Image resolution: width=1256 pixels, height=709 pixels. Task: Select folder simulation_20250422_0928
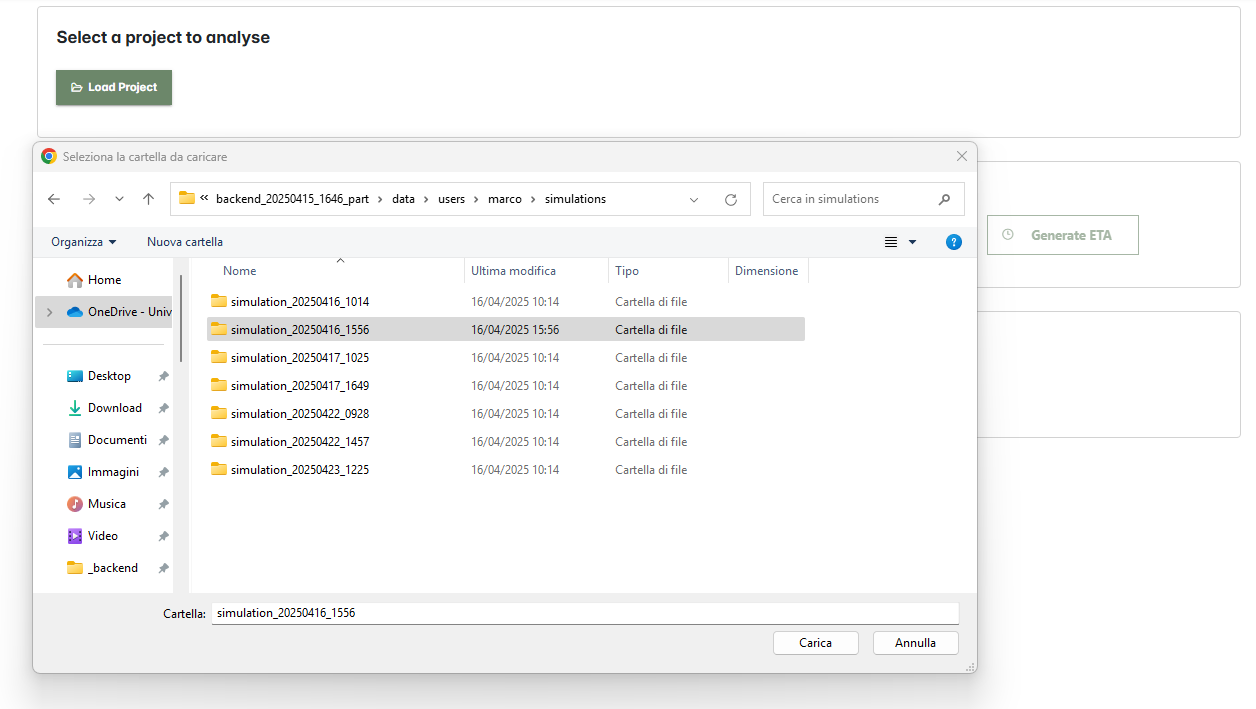(300, 414)
